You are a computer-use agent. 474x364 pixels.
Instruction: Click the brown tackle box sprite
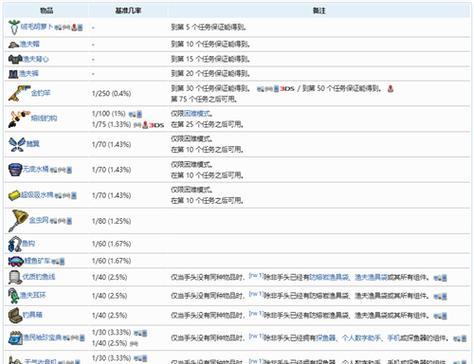coord(15,315)
